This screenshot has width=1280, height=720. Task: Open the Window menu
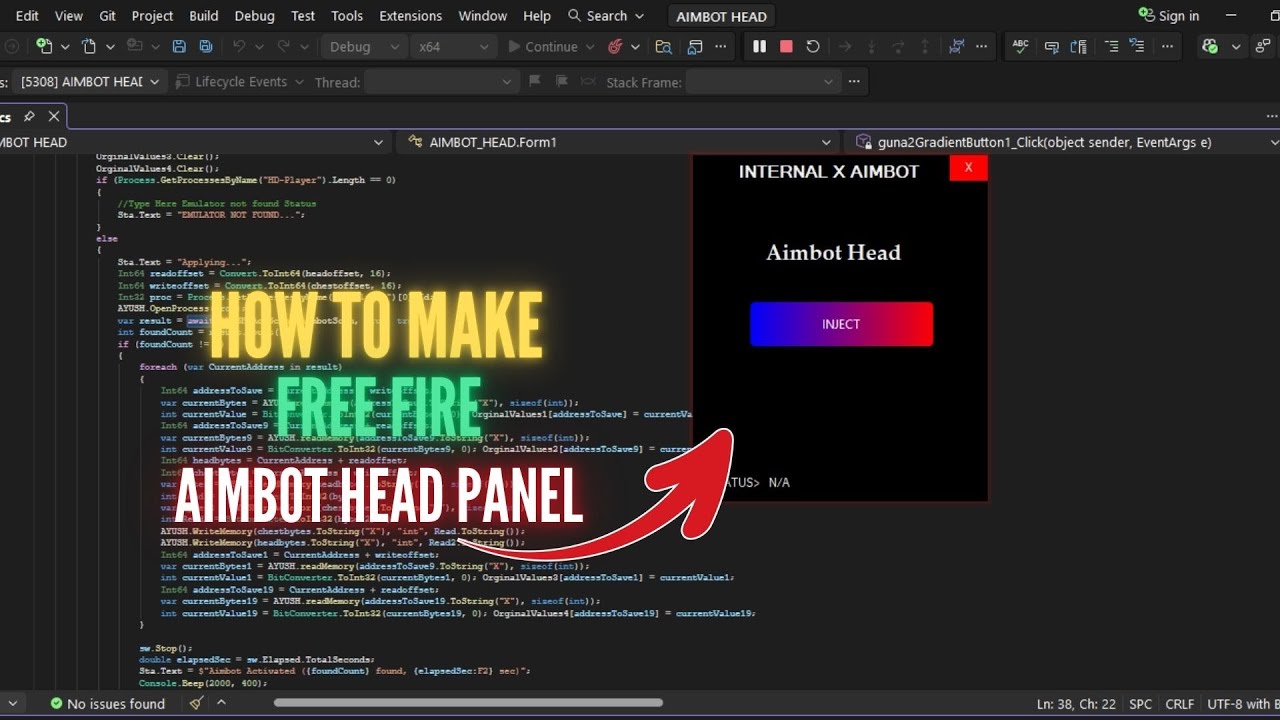[482, 16]
